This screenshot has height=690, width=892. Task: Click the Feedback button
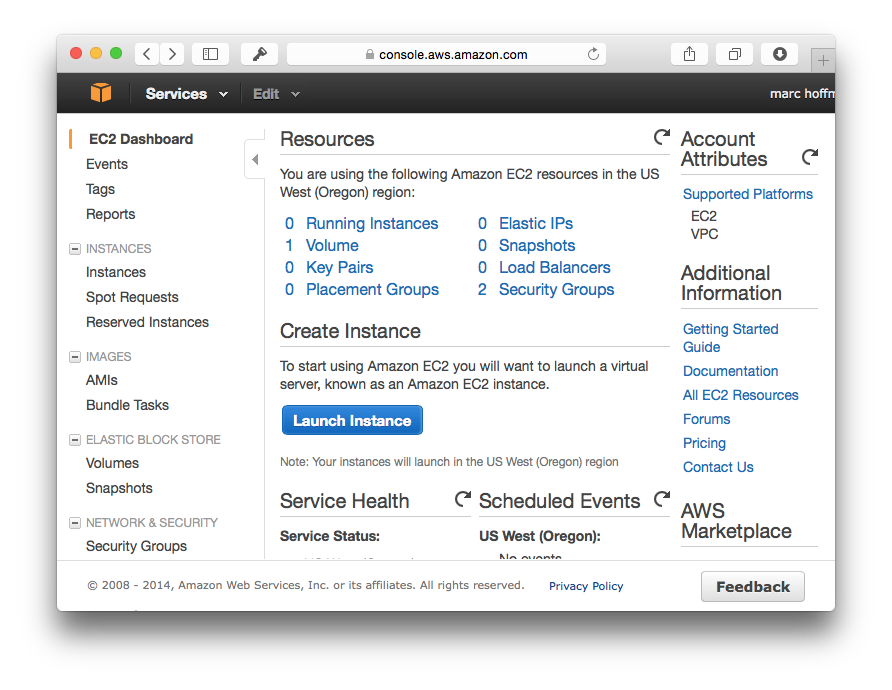coord(753,586)
